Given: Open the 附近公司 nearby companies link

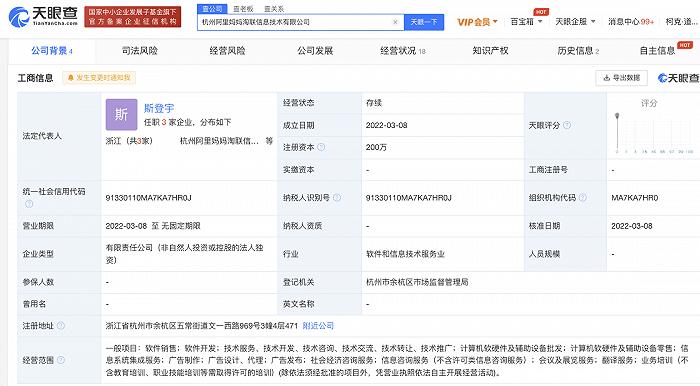Looking at the screenshot, I should click(x=318, y=326).
